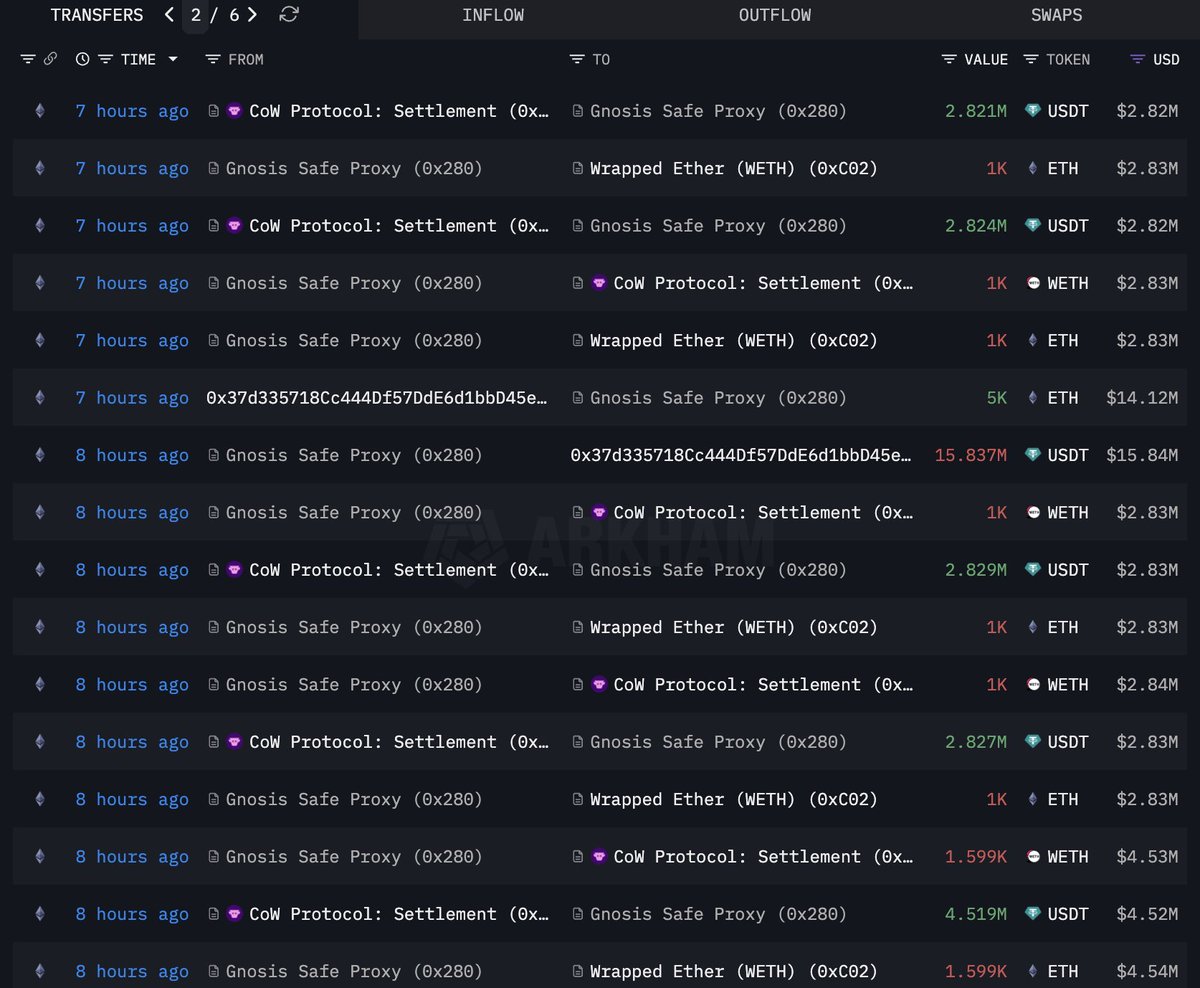The height and width of the screenshot is (988, 1200).
Task: Click the clock icon beside TIME
Action: [x=82, y=60]
